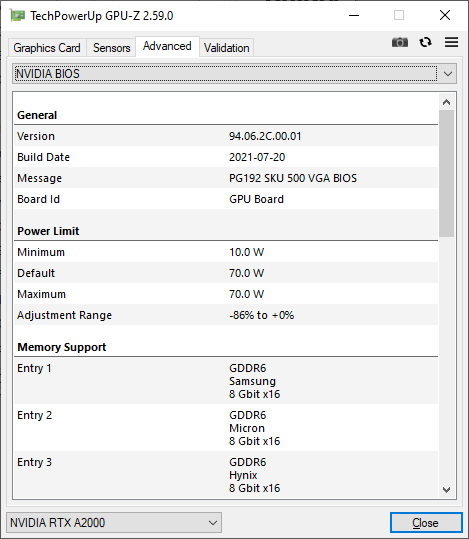Viewport: 469px width, 539px height.
Task: Select the Advanced tab
Action: 167,46
